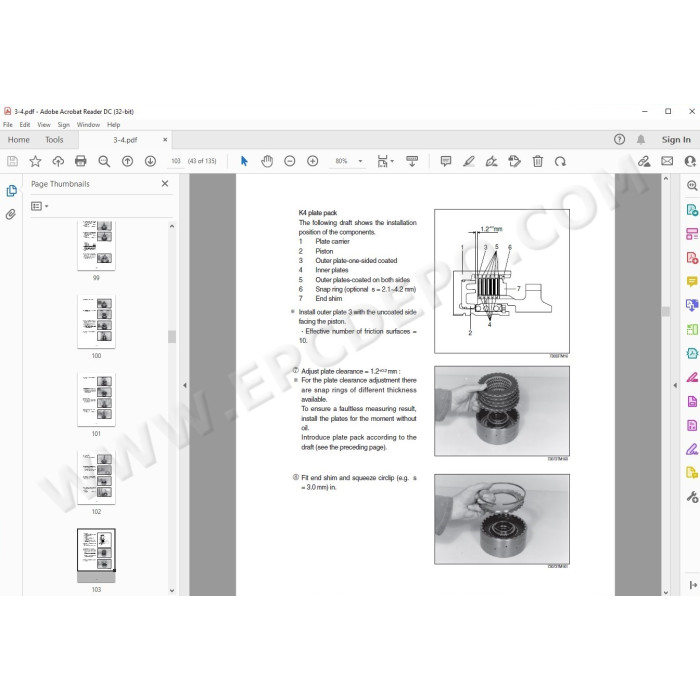Viewport: 700px width, 700px height.
Task: Zoom out with the minus icon
Action: (x=290, y=161)
